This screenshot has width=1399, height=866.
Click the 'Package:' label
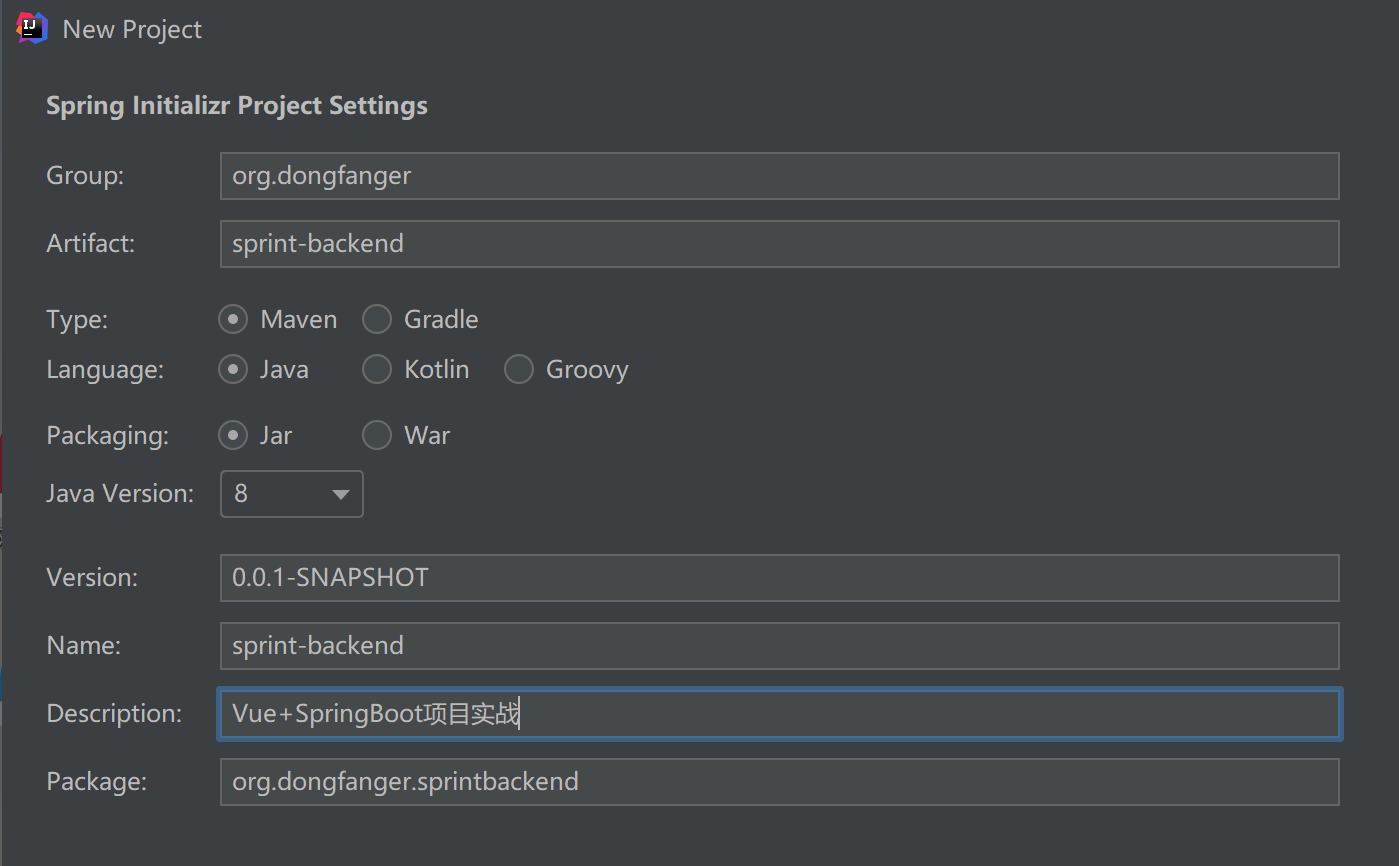[96, 782]
